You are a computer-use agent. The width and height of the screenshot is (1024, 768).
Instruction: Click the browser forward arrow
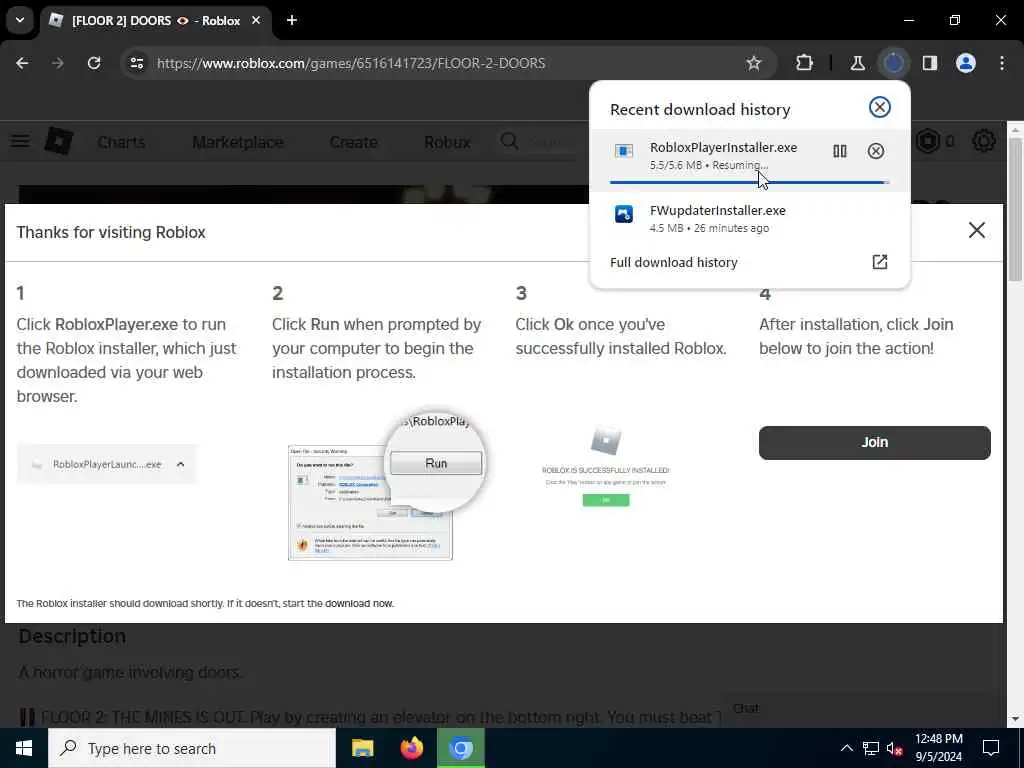pyautogui.click(x=58, y=63)
